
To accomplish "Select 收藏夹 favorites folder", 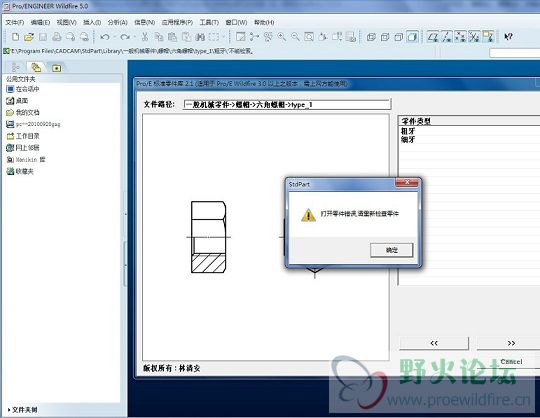I will point(20,171).
